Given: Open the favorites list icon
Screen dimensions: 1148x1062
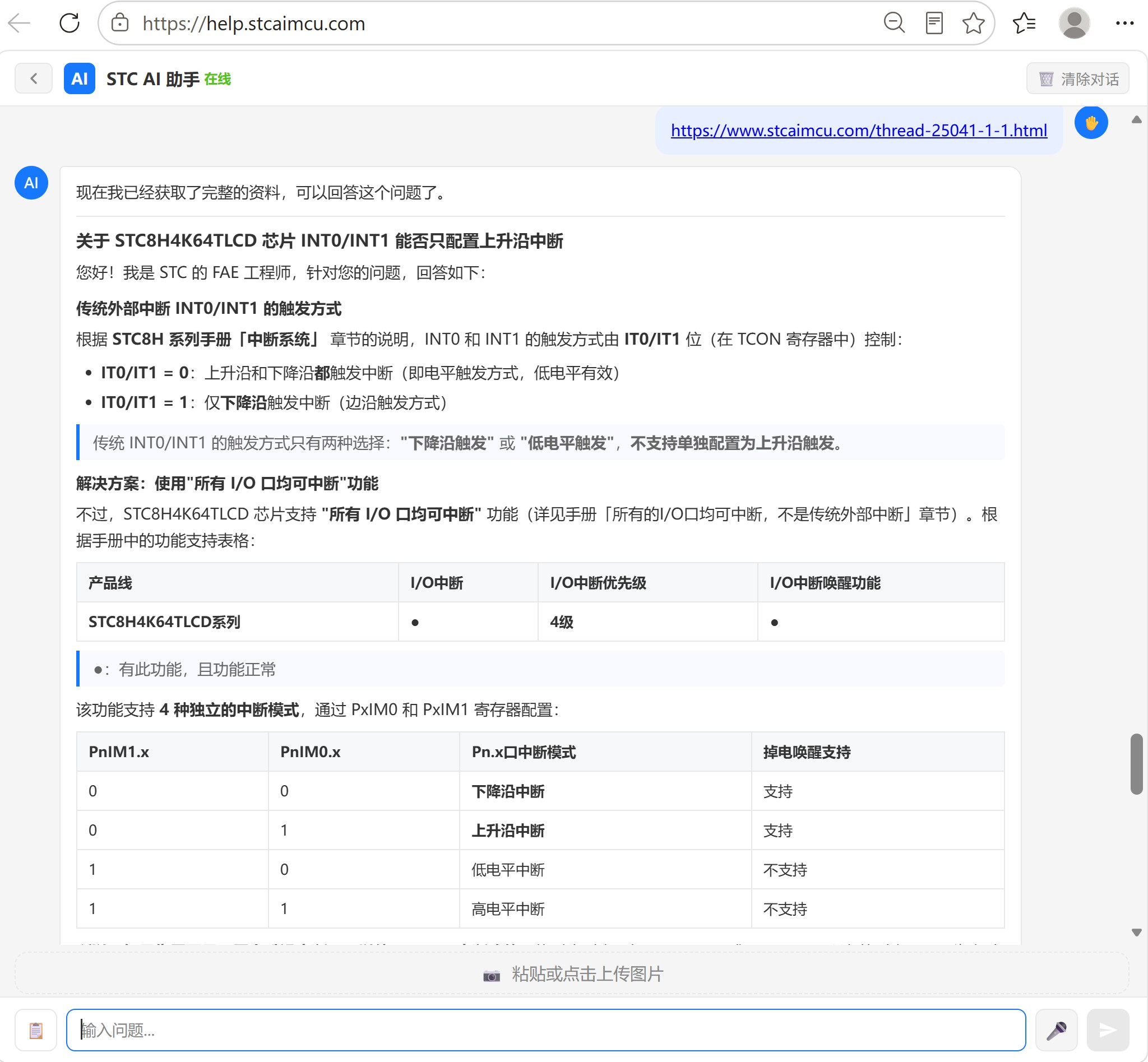Looking at the screenshot, I should click(x=1024, y=24).
